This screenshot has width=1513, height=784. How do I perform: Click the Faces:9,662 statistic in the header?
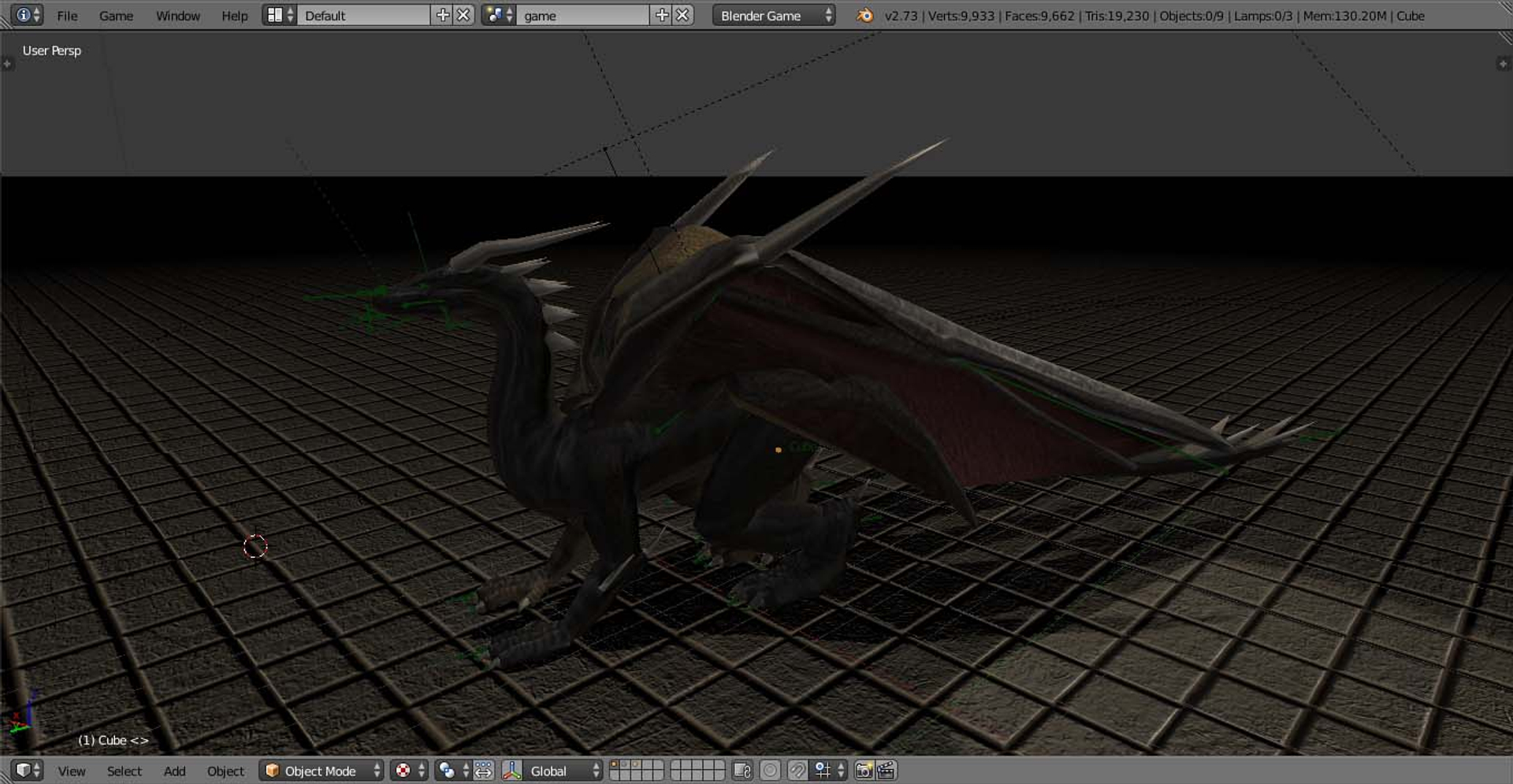coord(1039,16)
